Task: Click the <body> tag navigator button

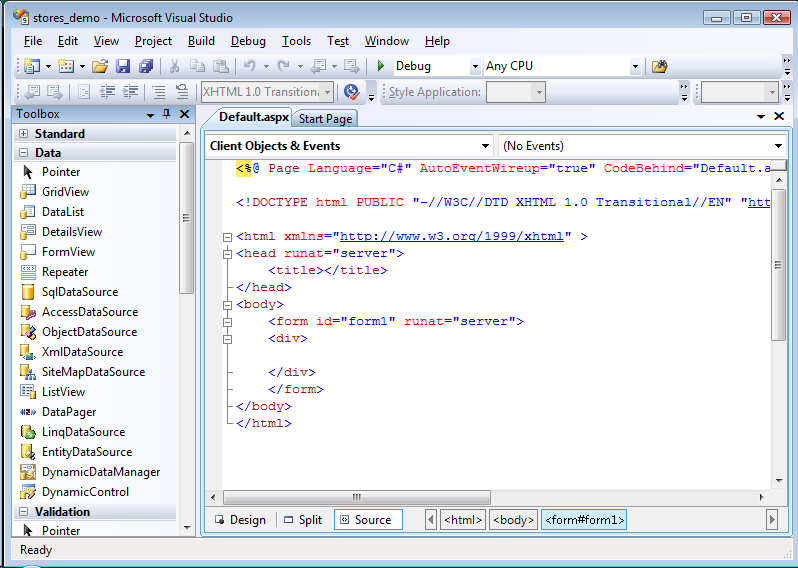Action: pyautogui.click(x=513, y=520)
